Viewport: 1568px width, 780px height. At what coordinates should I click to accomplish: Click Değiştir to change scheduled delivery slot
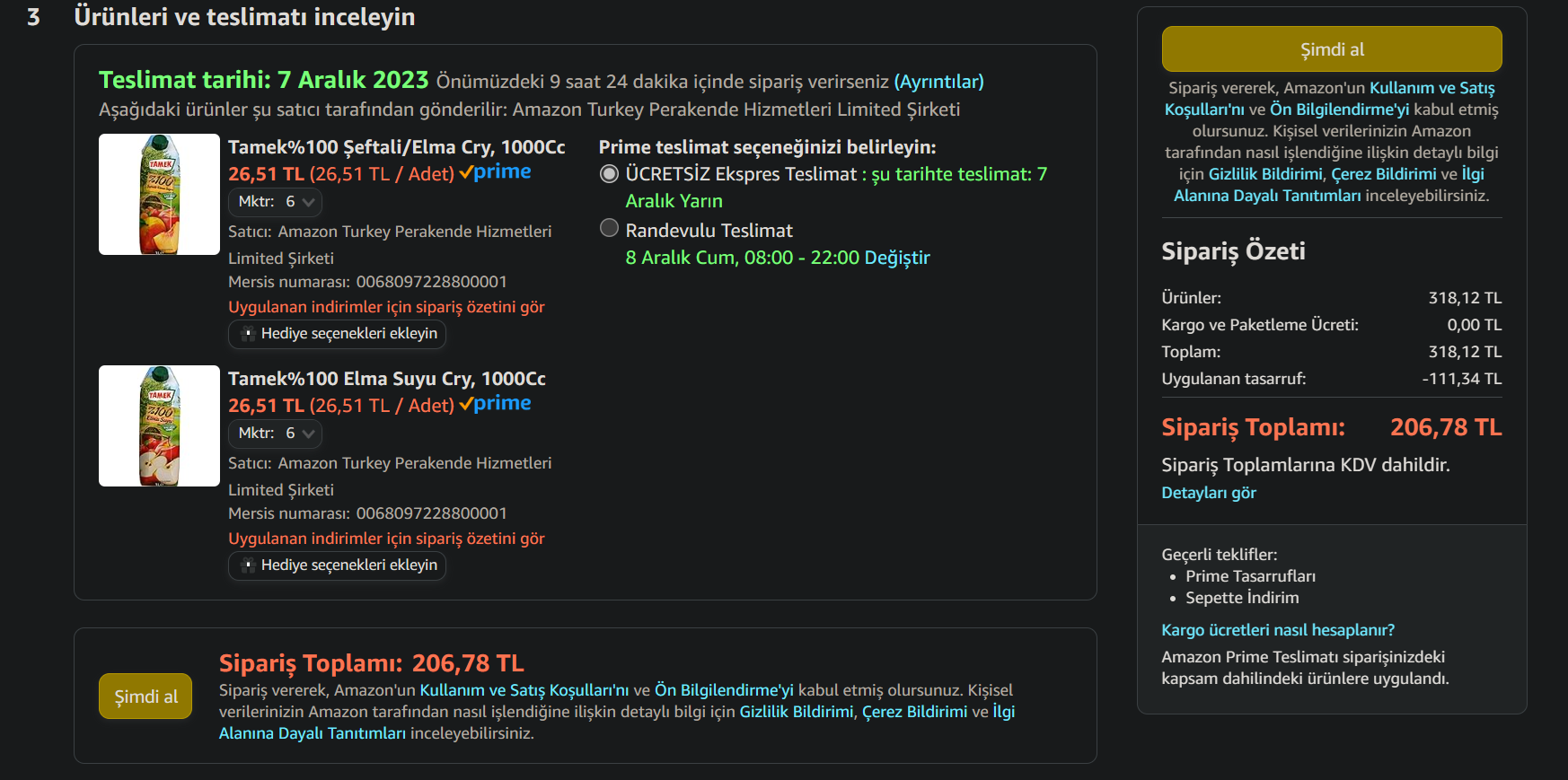[896, 258]
